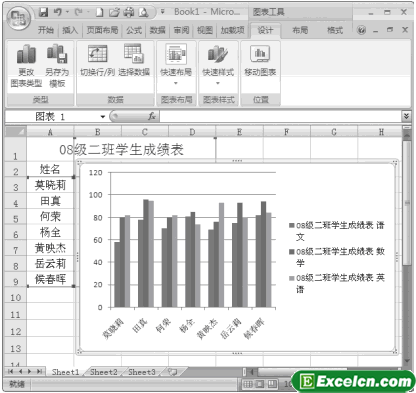416x393 pixels.
Task: Switch to Page Break Preview in status bar
Action: coord(272,384)
